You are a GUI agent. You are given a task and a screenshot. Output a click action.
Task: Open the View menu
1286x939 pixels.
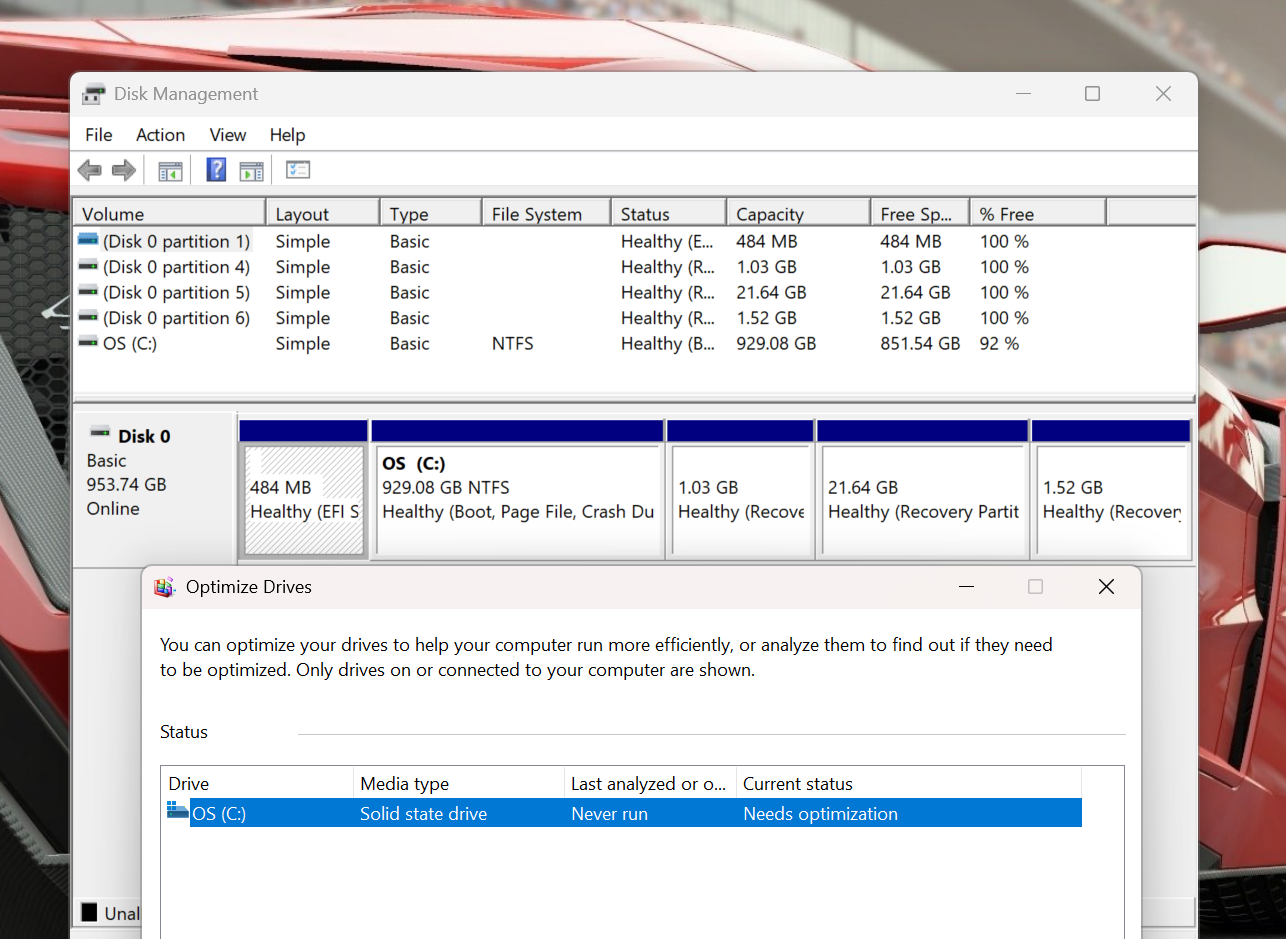228,135
